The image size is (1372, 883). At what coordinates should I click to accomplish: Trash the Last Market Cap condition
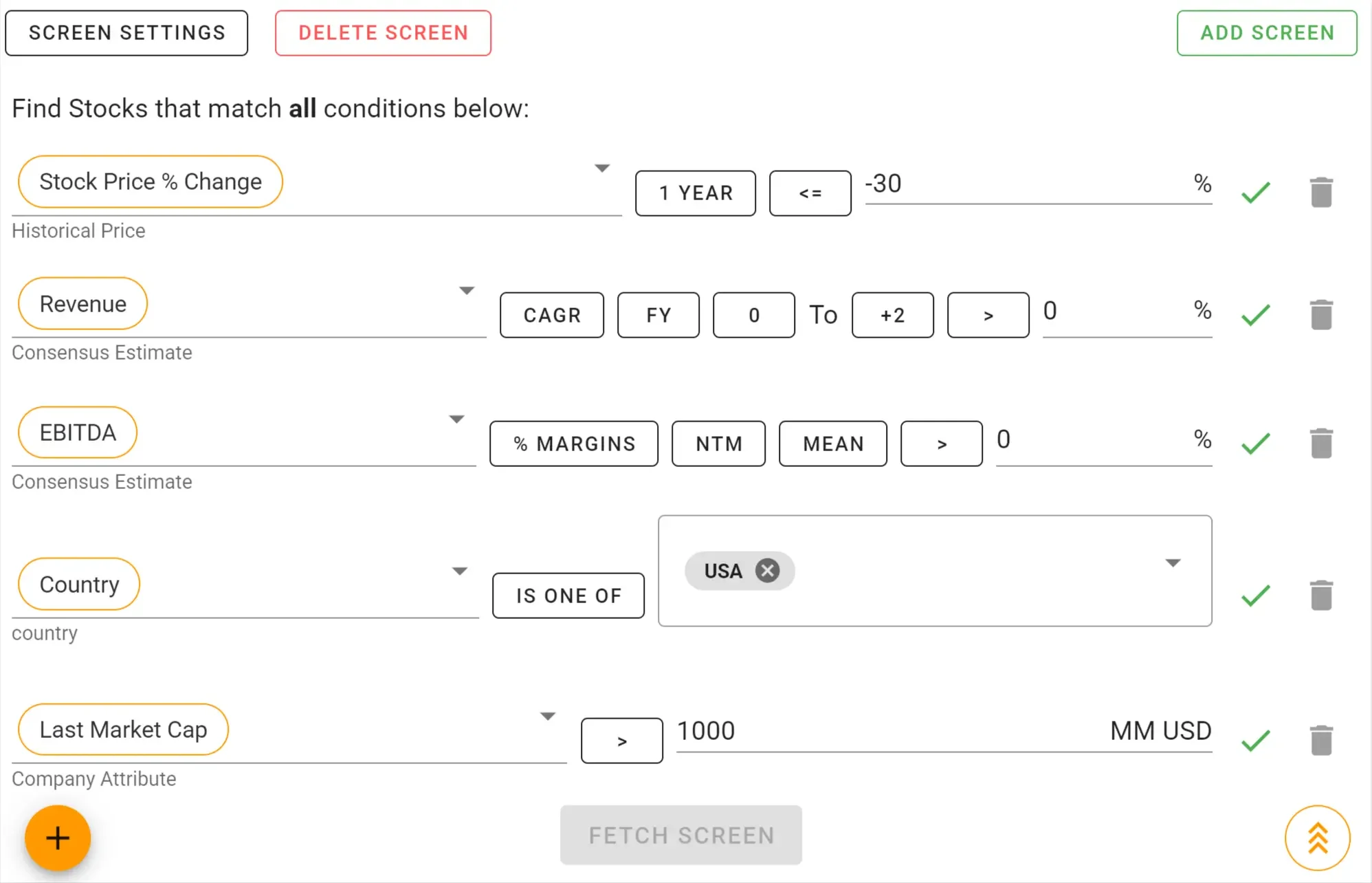[1320, 741]
